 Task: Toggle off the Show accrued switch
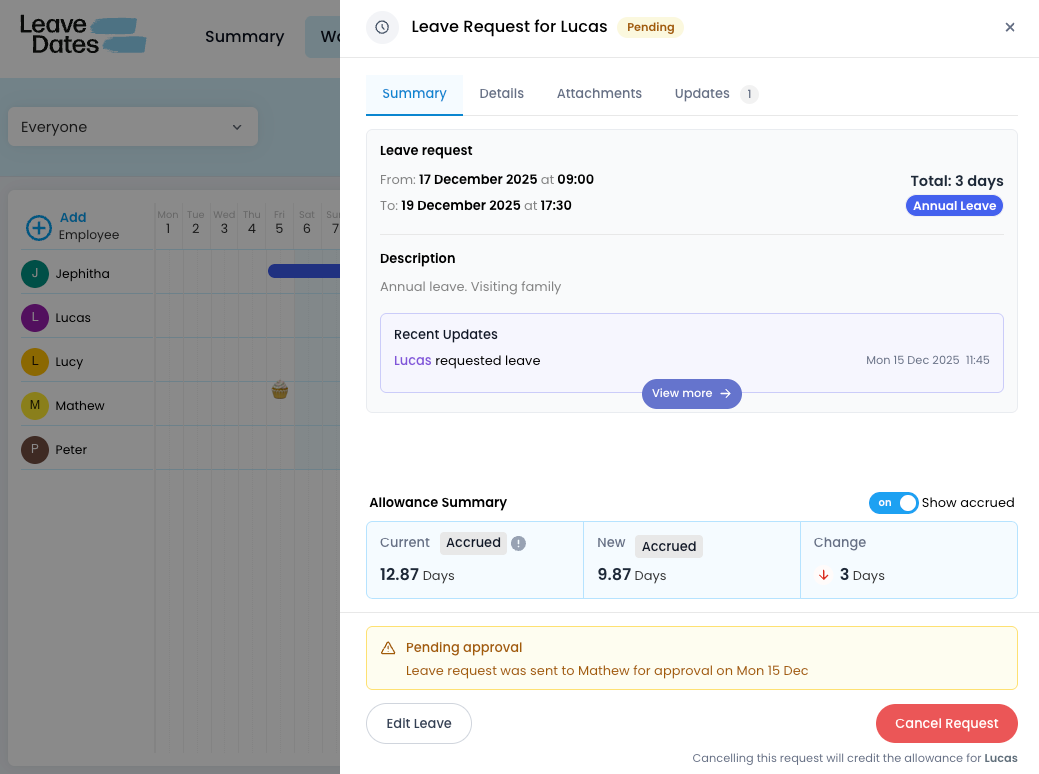[x=893, y=503]
